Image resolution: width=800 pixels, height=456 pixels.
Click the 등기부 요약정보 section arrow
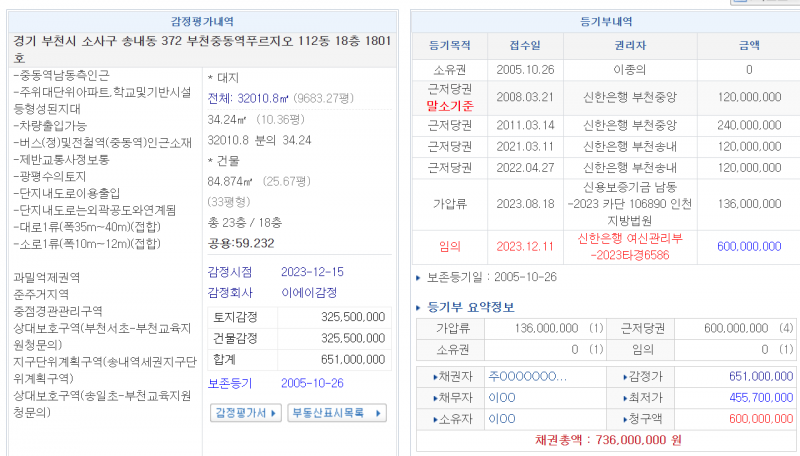[x=420, y=306]
